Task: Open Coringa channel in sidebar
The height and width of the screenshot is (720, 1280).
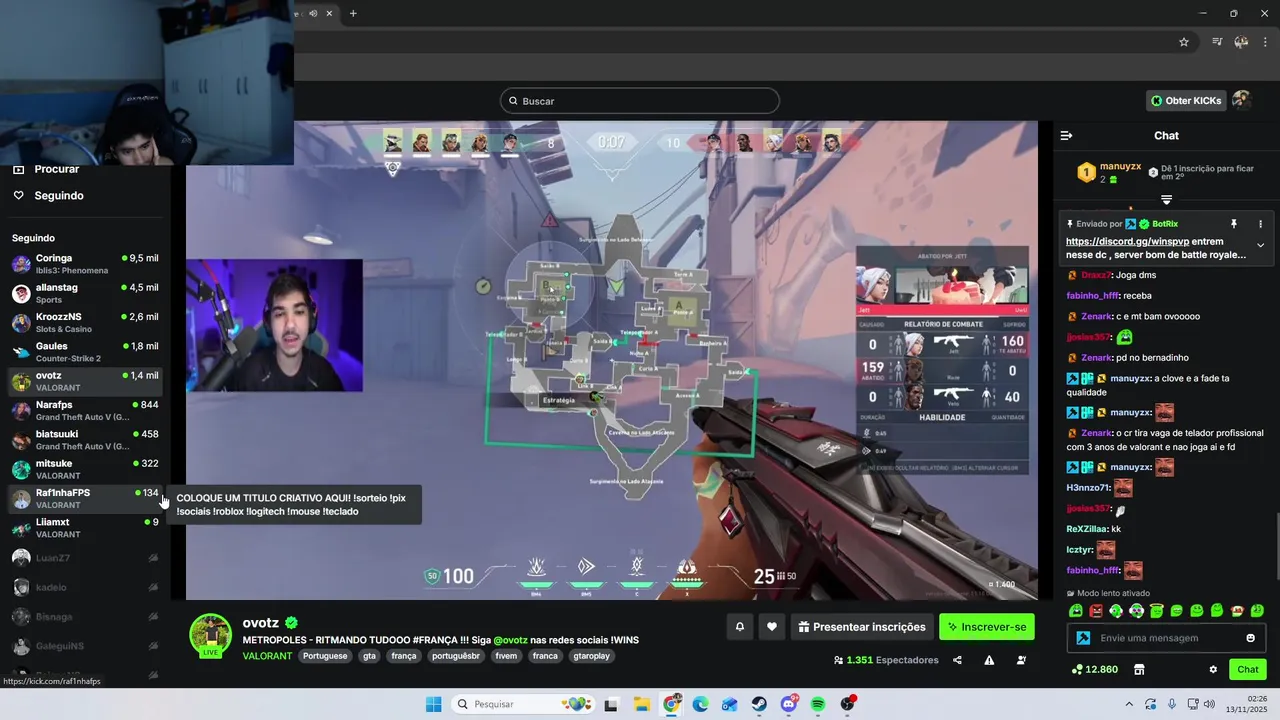Action: (85, 264)
